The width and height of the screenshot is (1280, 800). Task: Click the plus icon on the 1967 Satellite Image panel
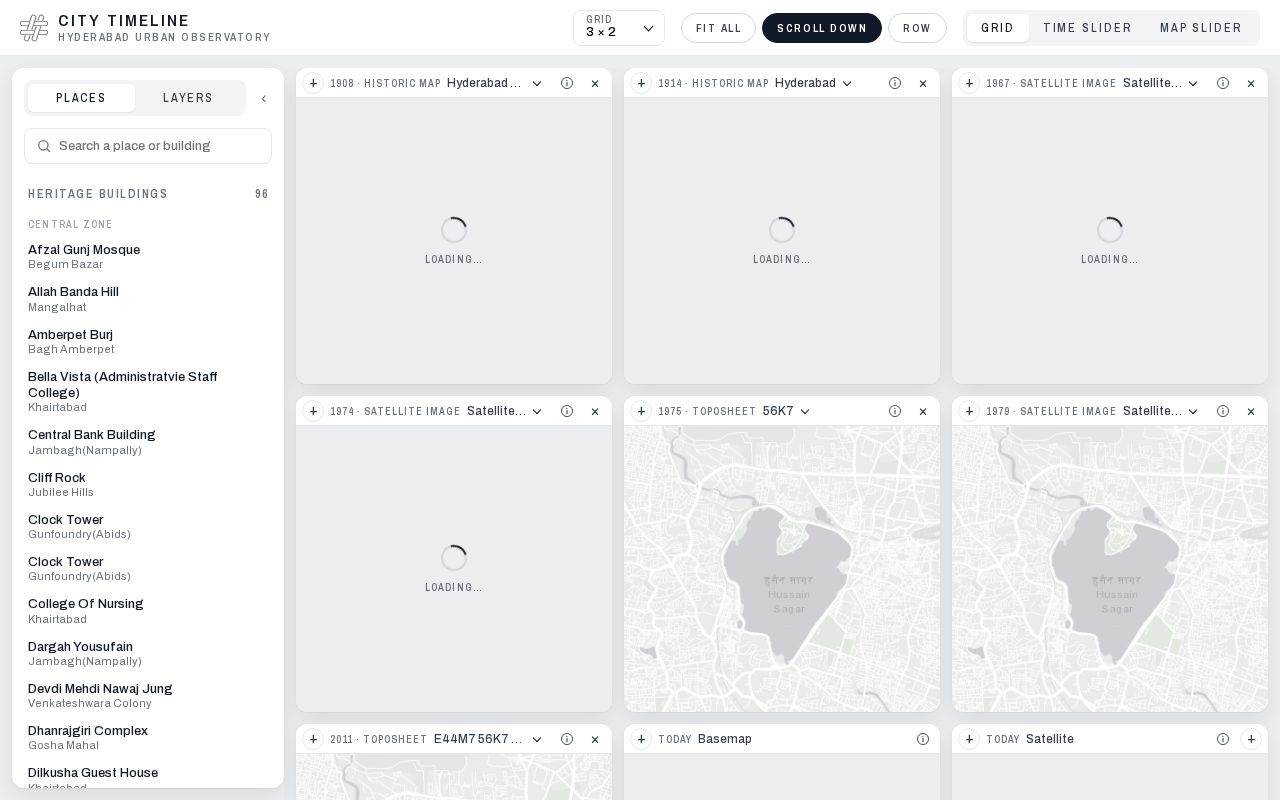coord(969,83)
